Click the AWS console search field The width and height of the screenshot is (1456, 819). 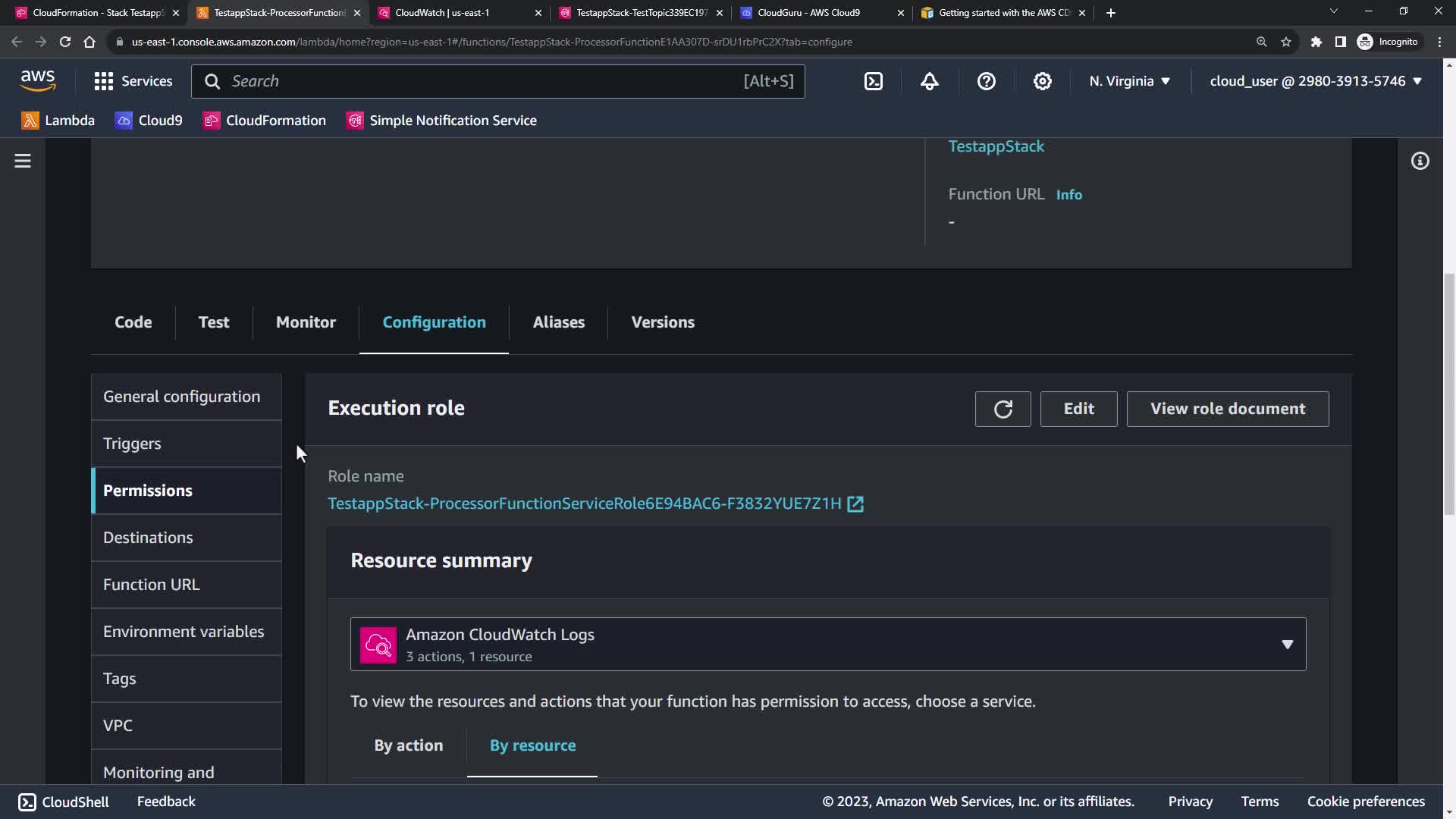pos(485,81)
